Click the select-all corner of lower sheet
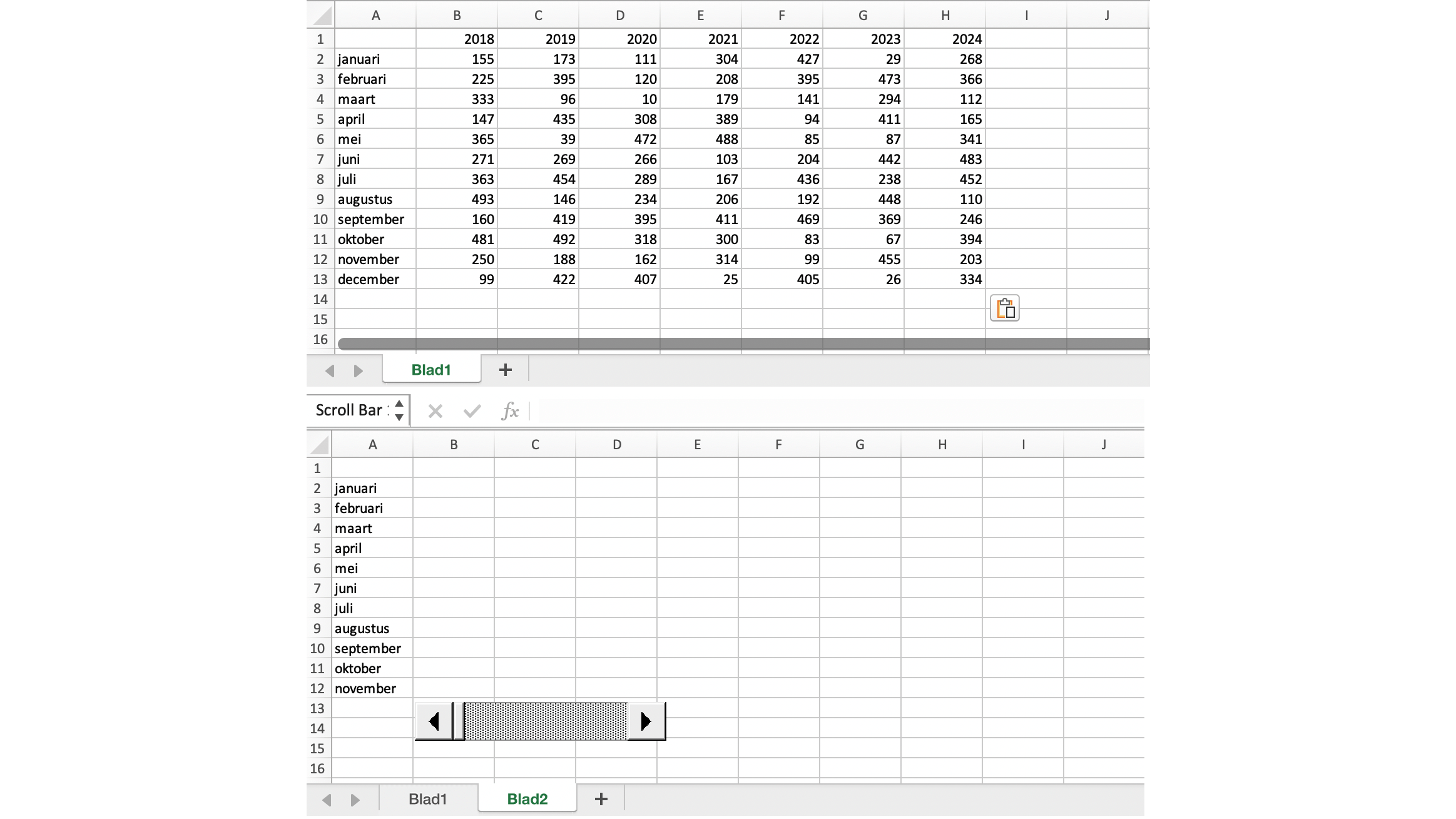 (x=319, y=445)
